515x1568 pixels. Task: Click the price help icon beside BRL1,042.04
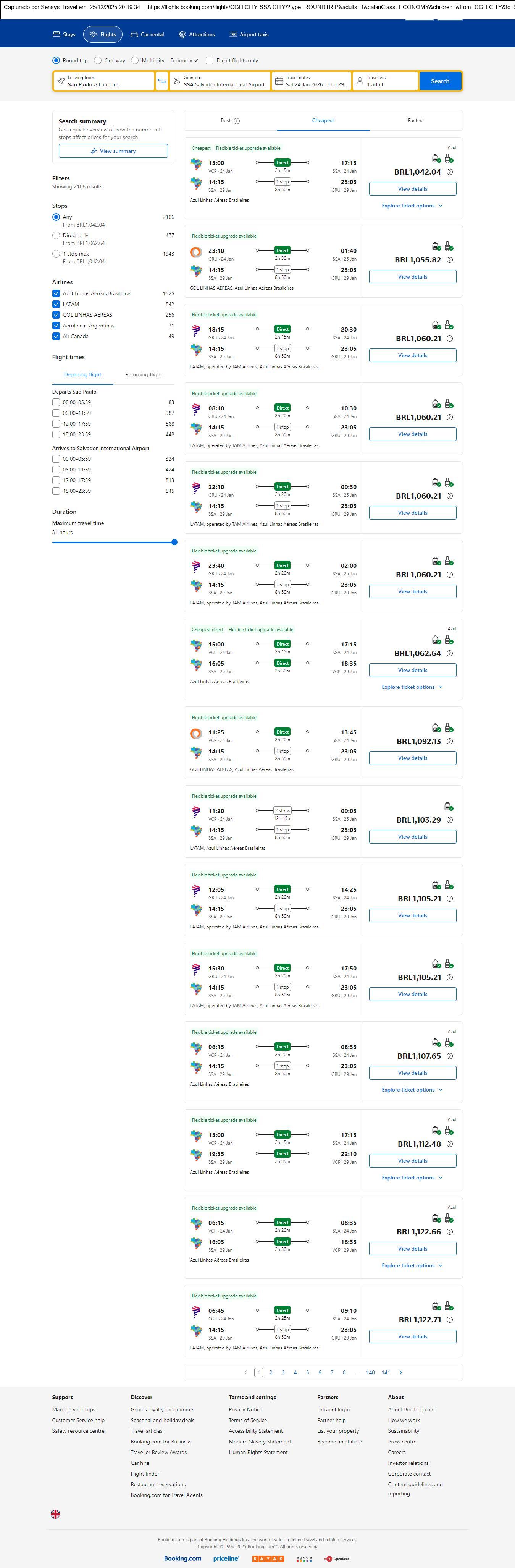[x=449, y=172]
